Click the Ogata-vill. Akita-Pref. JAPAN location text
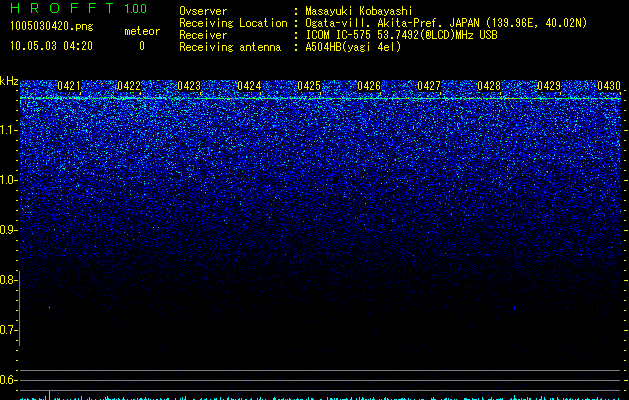 [x=446, y=23]
